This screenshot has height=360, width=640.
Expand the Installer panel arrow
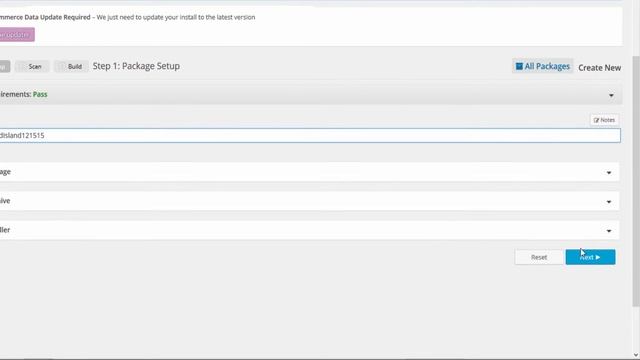pyautogui.click(x=609, y=231)
